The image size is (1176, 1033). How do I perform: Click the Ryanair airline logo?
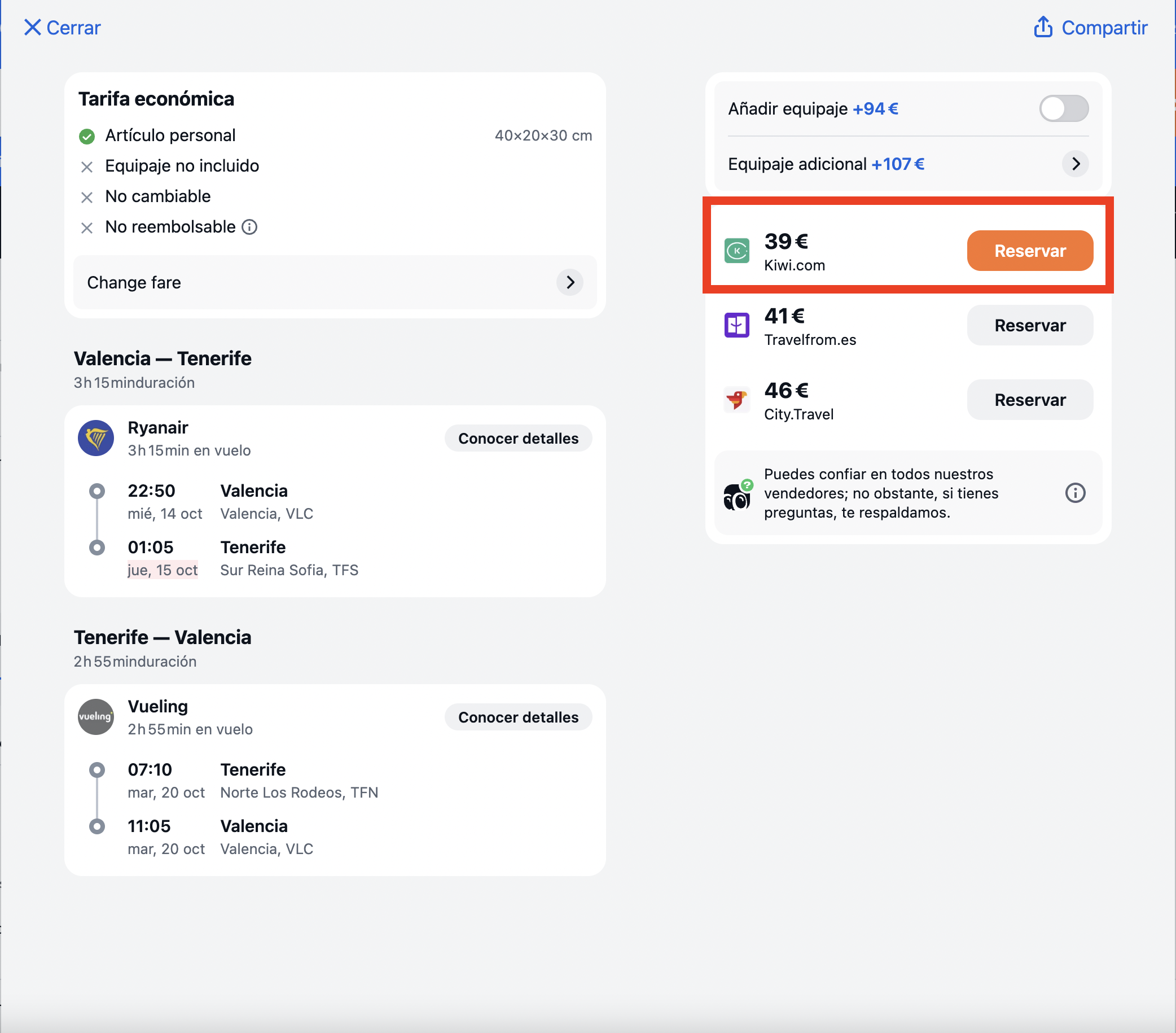pos(95,438)
